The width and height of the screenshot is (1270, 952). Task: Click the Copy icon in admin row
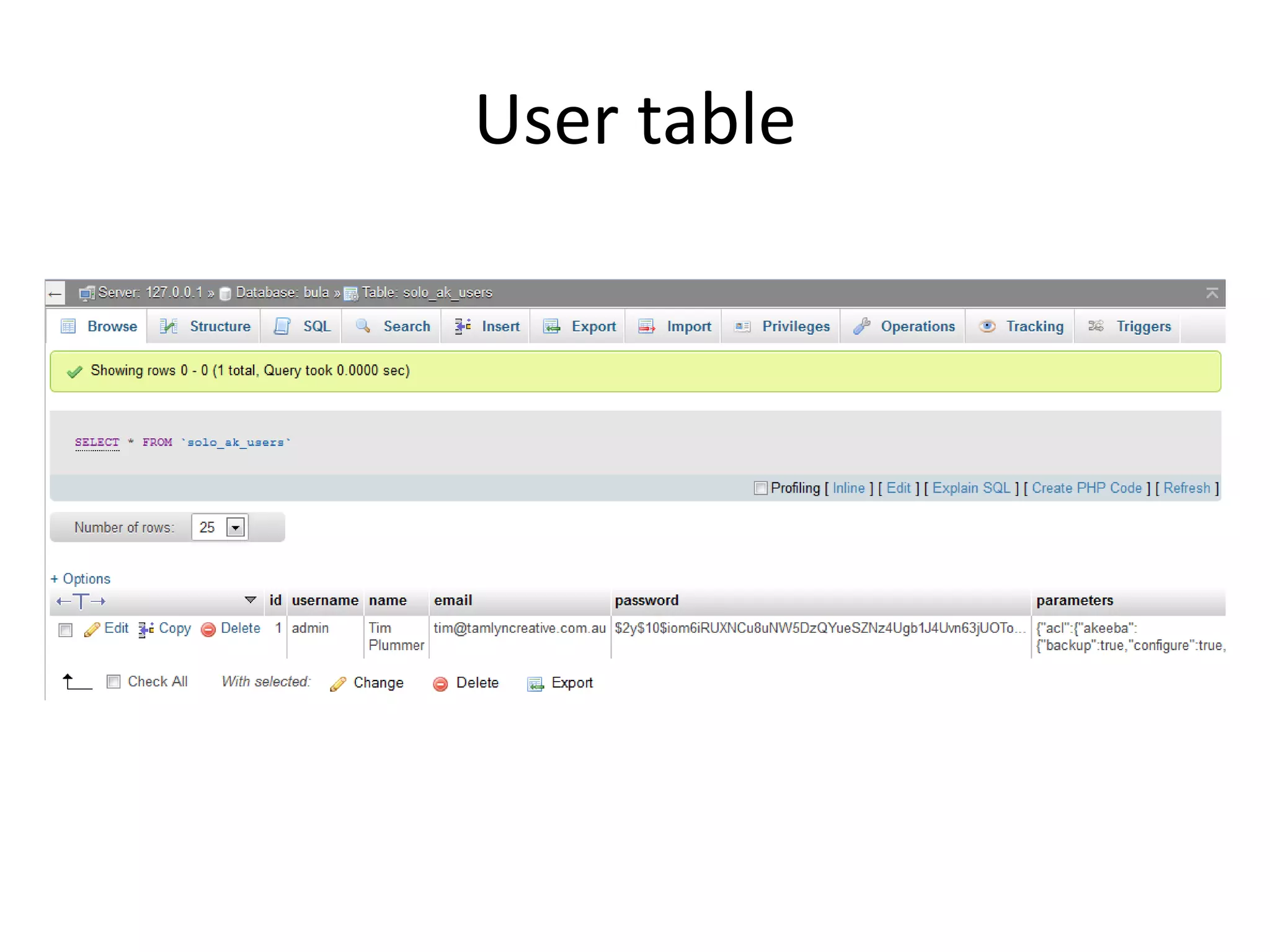pyautogui.click(x=146, y=630)
